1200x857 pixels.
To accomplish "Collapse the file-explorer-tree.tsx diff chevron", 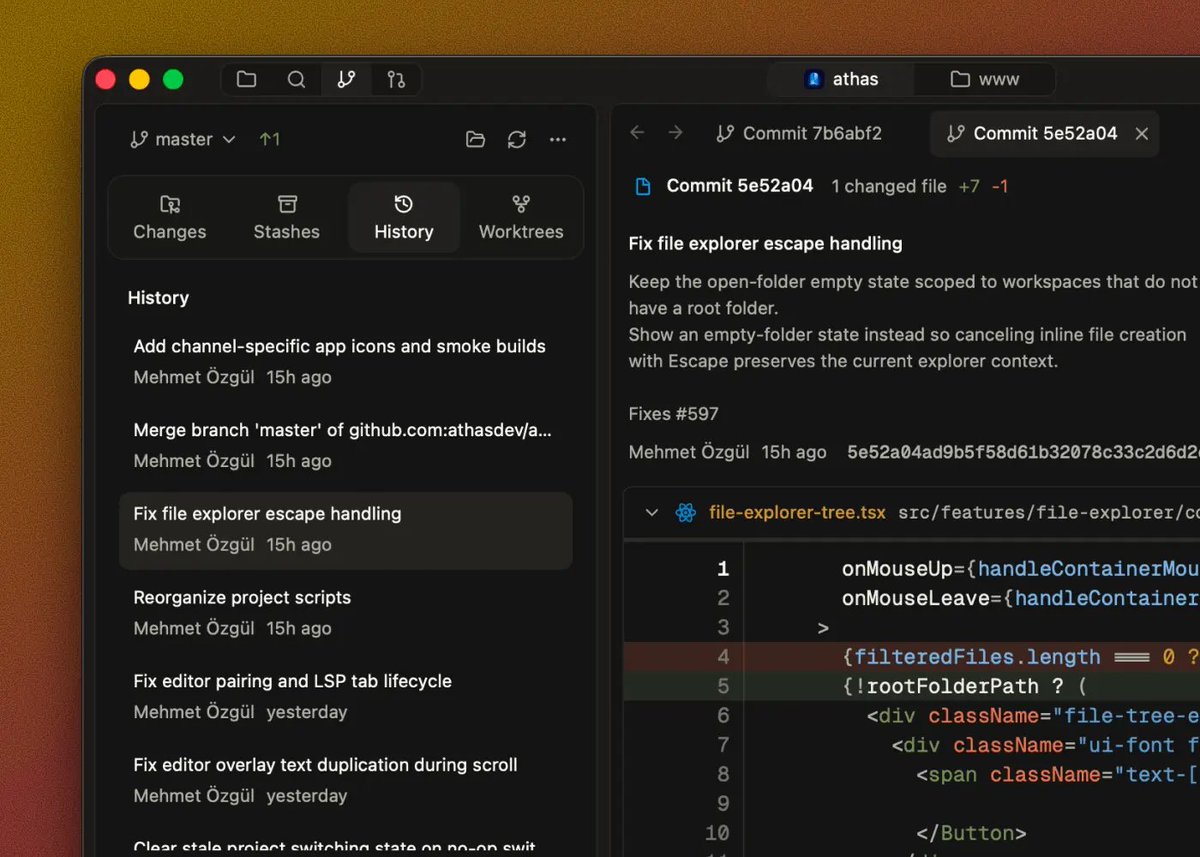I will pos(652,512).
